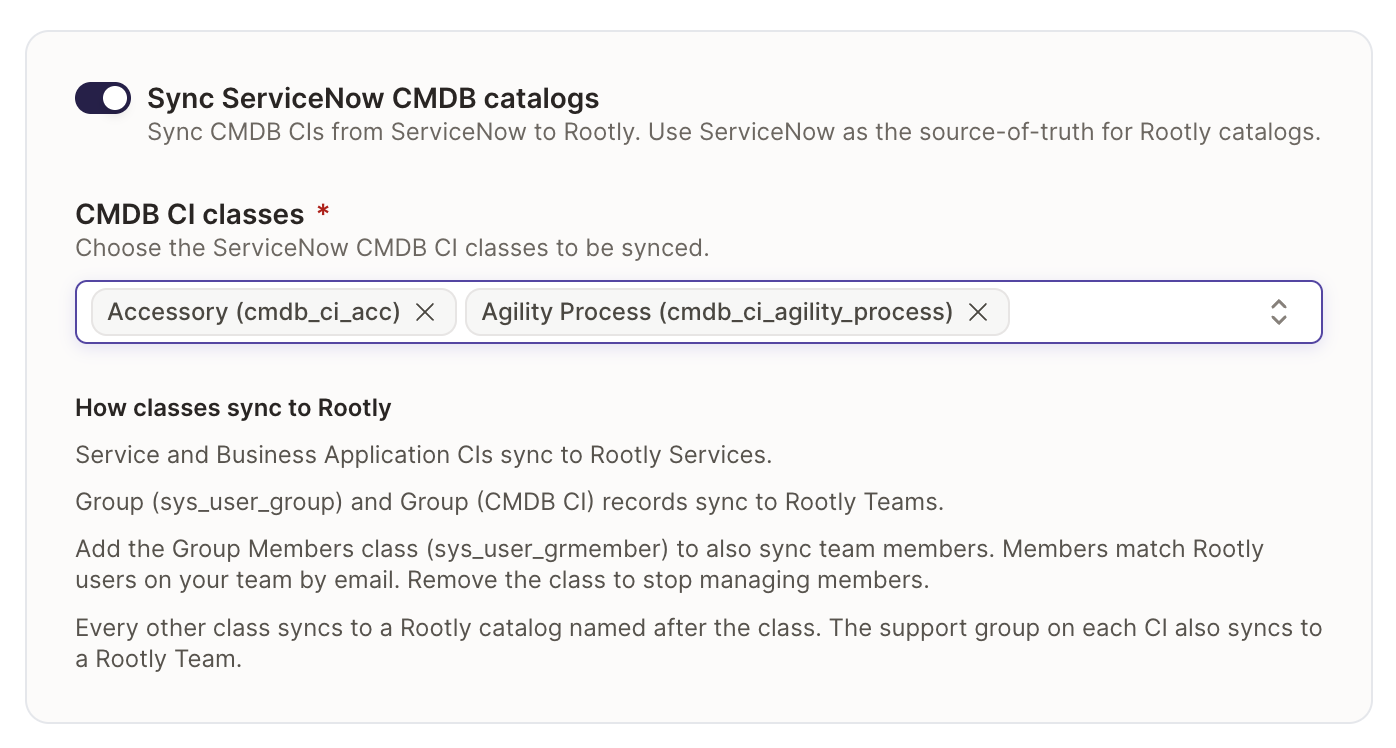Select the Accessory (cmdb_ci_acc) chip label

point(254,312)
